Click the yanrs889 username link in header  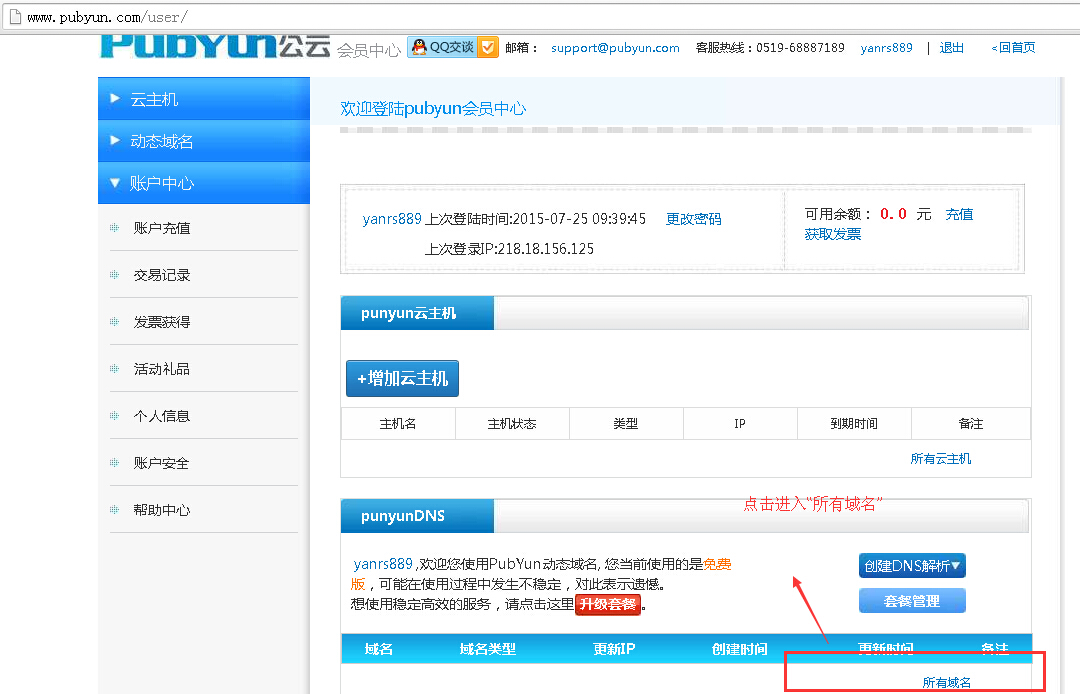click(886, 48)
